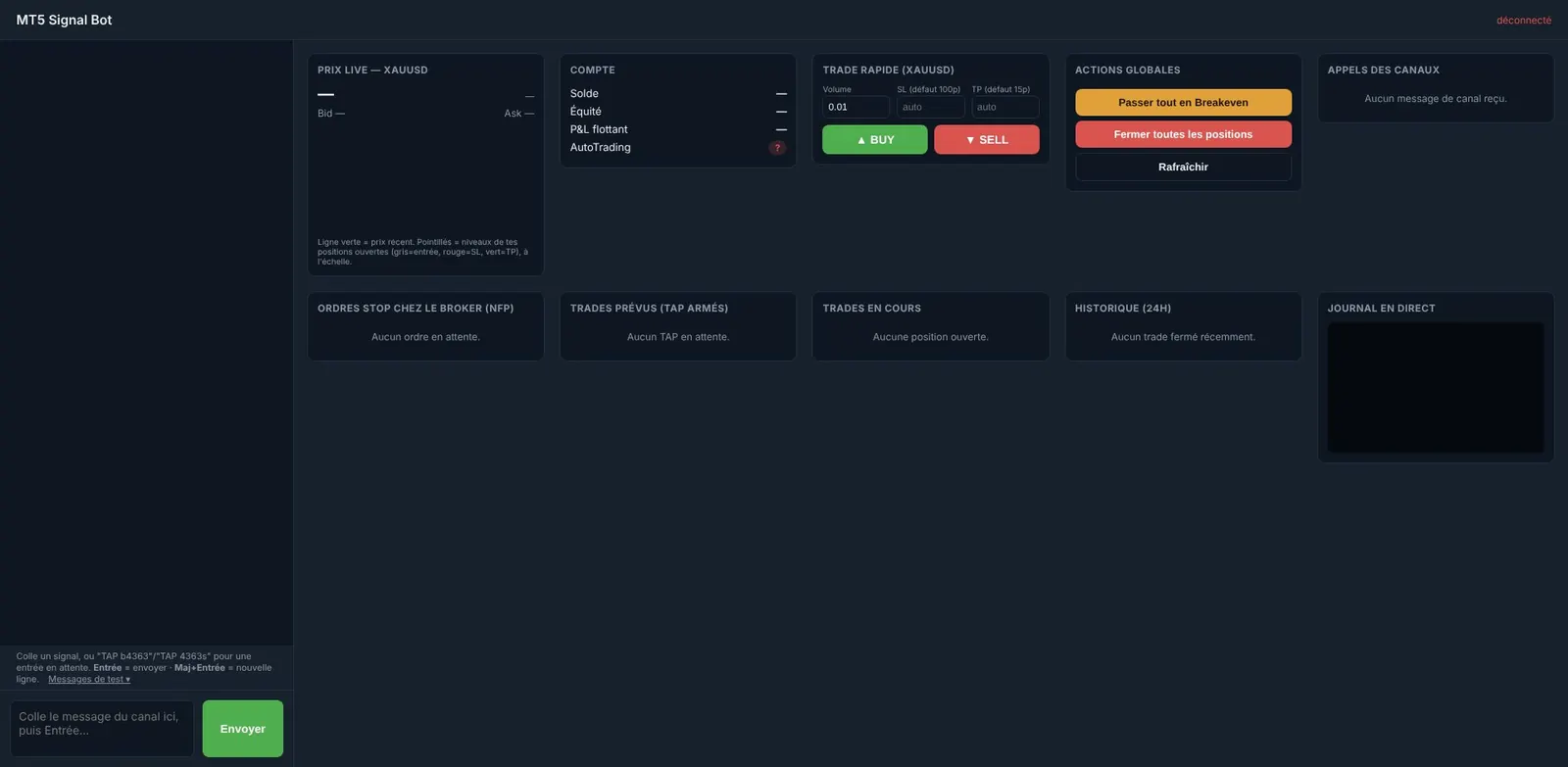Image resolution: width=1568 pixels, height=767 pixels.
Task: Click the TRADES EN COURS heading
Action: point(871,309)
